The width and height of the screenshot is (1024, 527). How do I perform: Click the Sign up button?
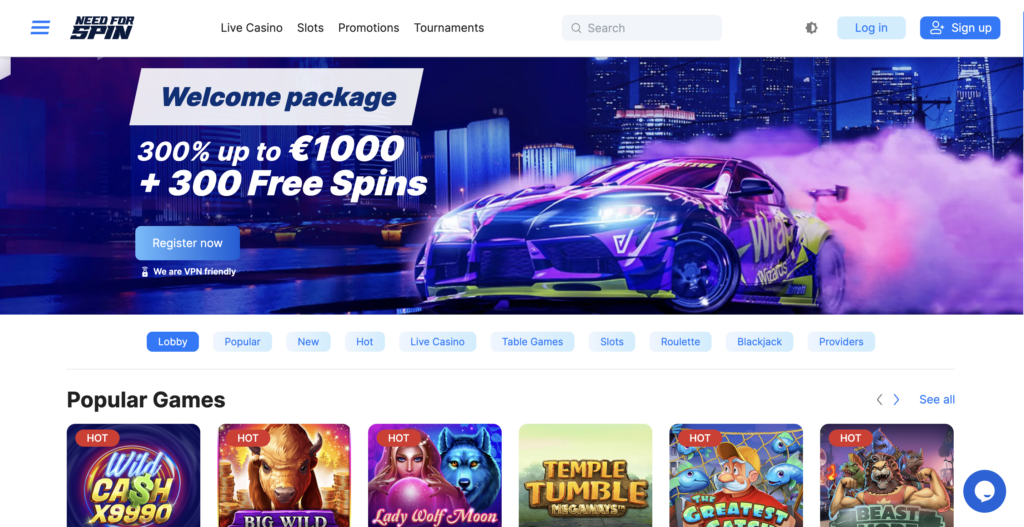(x=960, y=28)
